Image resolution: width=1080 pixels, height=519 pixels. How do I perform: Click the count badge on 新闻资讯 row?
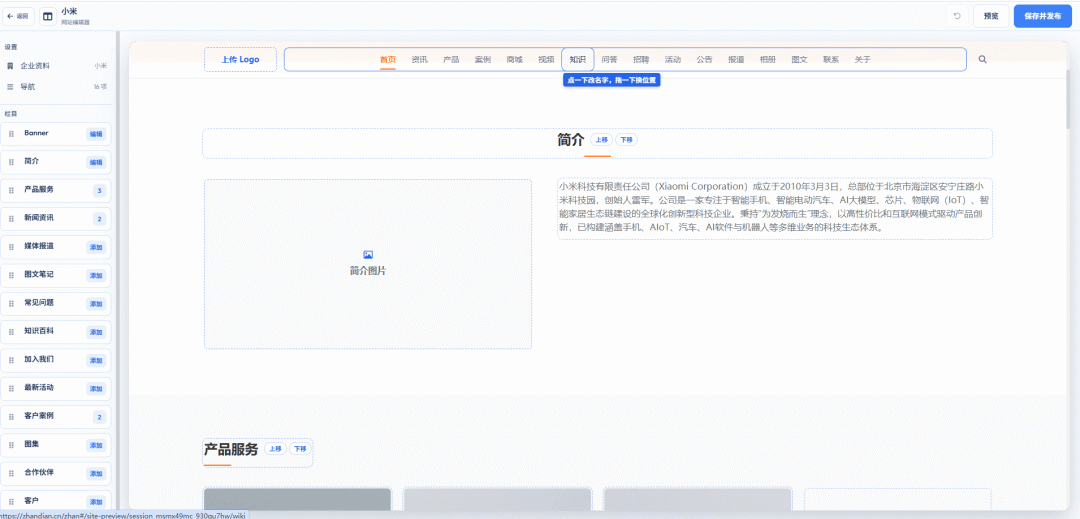pos(99,219)
